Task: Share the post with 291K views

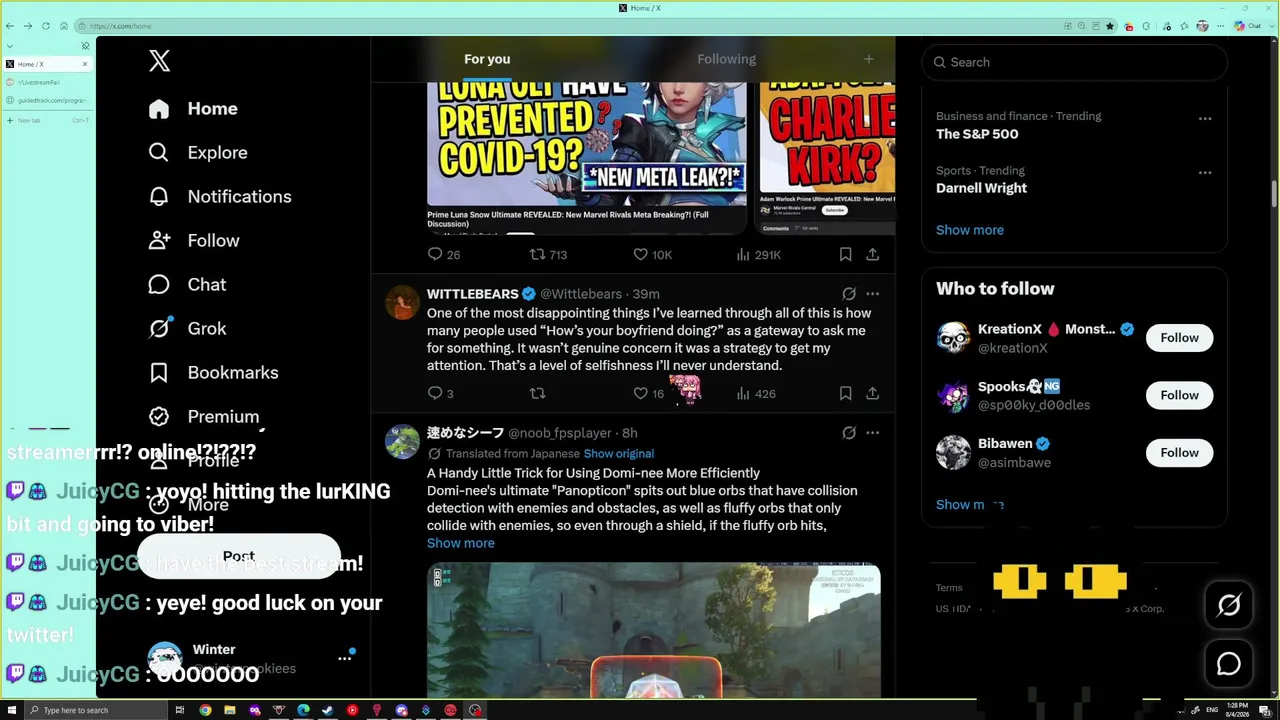Action: pos(873,255)
